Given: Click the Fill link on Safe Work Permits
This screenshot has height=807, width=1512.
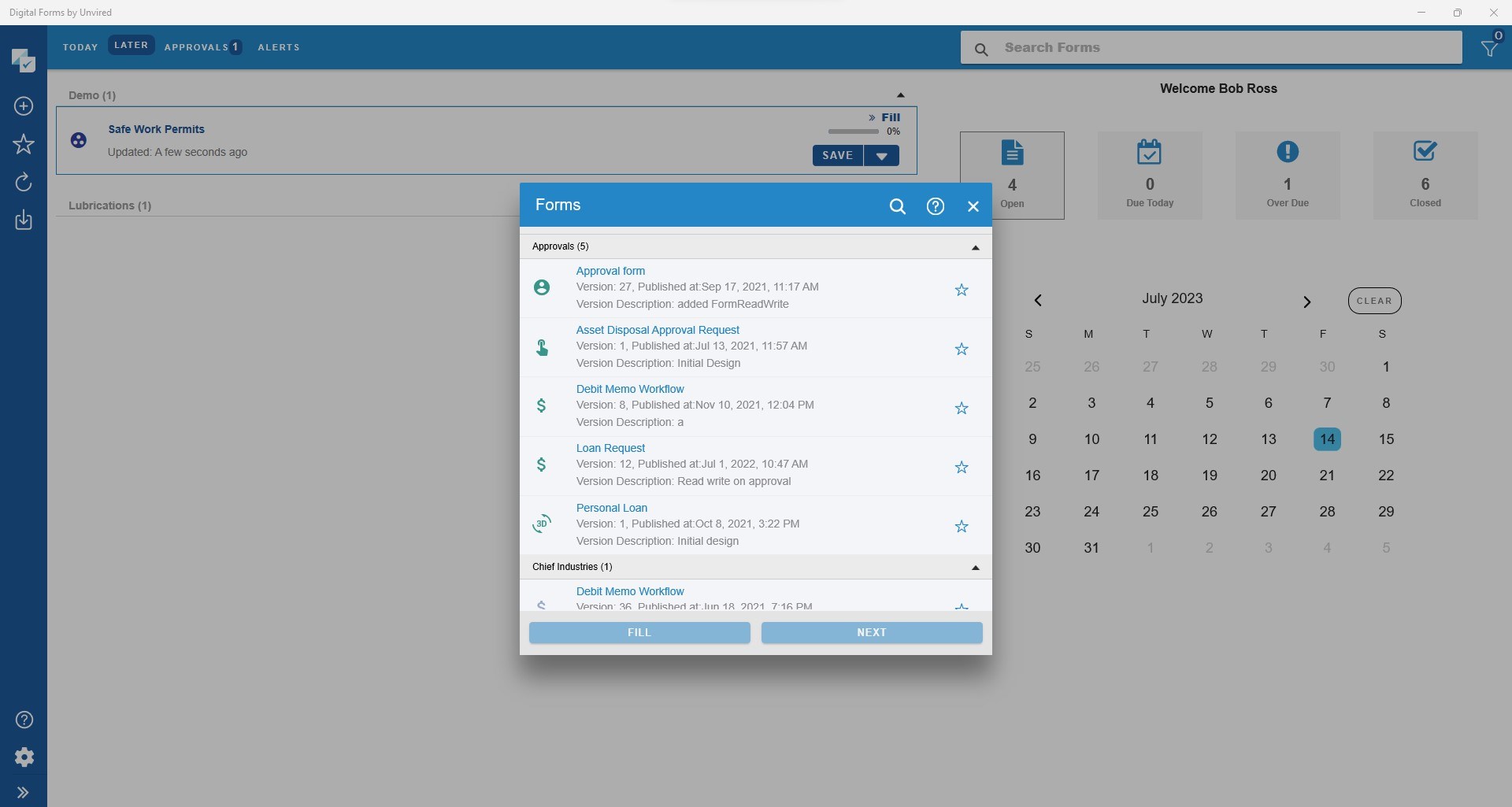Looking at the screenshot, I should (884, 117).
